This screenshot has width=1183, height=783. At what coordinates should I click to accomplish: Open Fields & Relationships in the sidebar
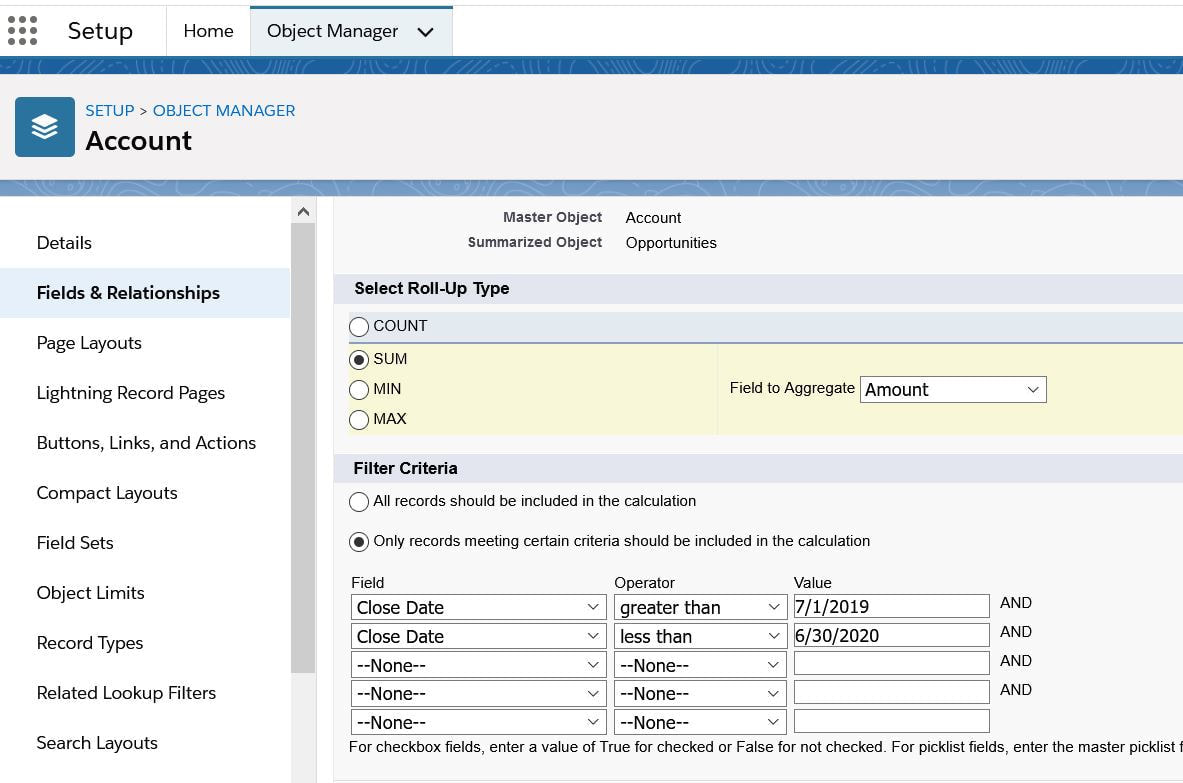click(128, 293)
